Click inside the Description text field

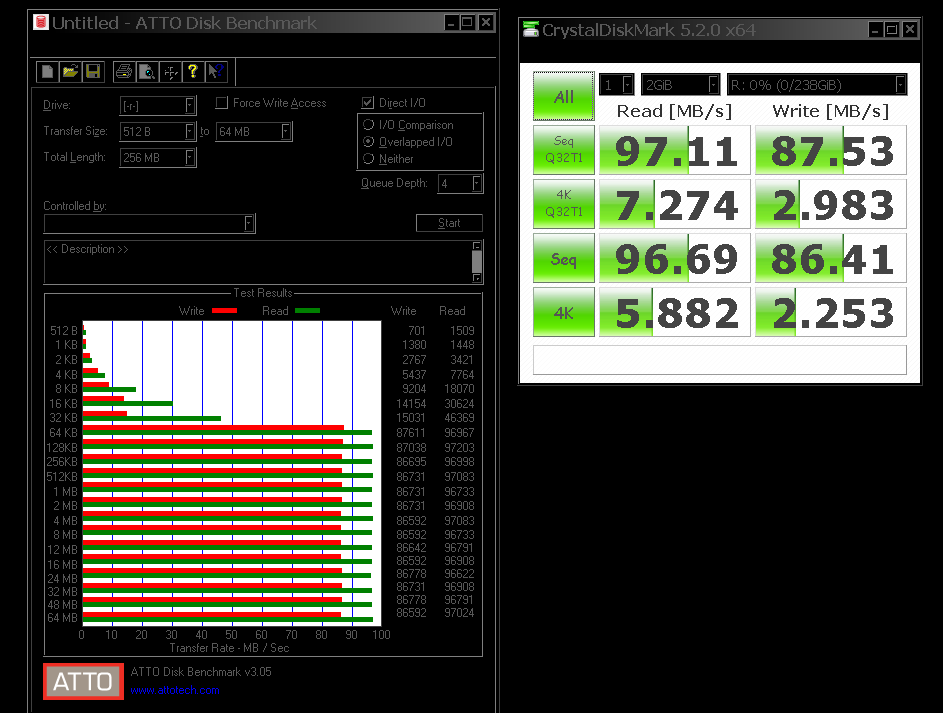pyautogui.click(x=255, y=262)
